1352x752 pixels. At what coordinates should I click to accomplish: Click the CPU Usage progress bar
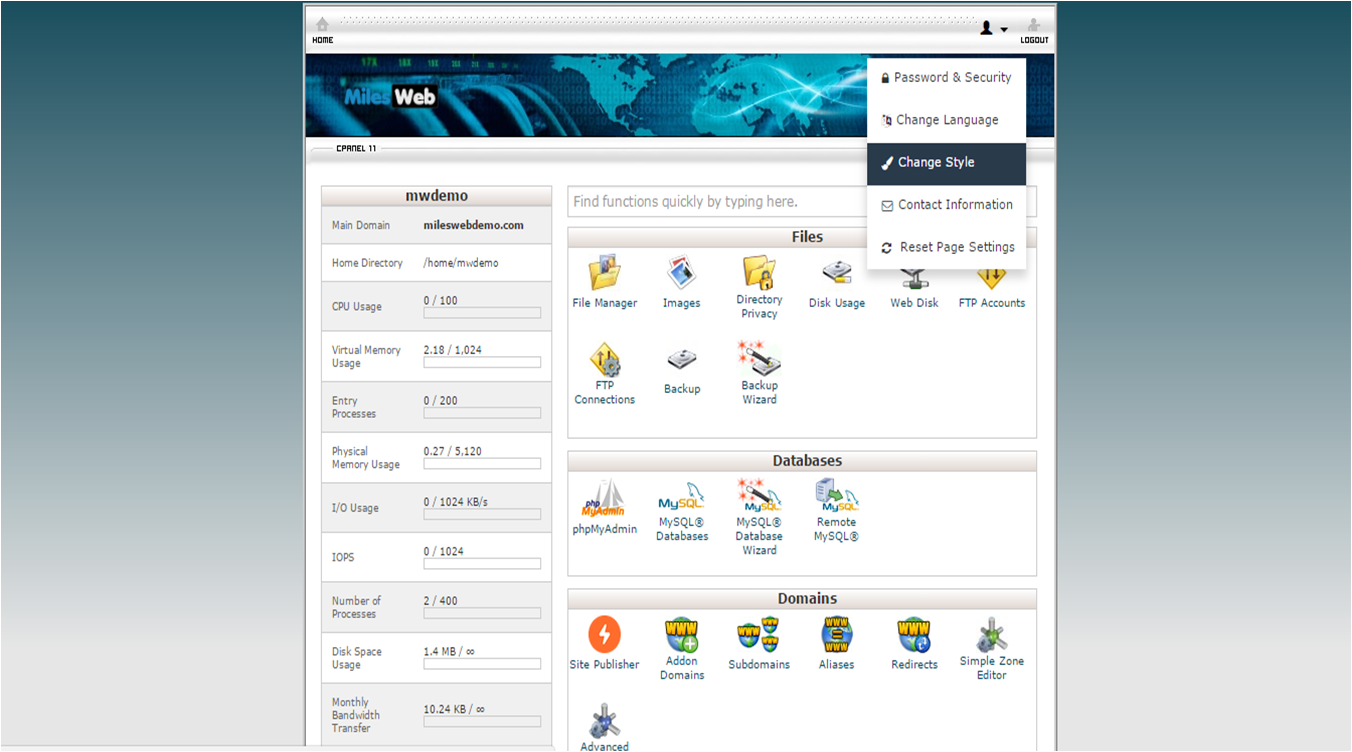(x=482, y=313)
